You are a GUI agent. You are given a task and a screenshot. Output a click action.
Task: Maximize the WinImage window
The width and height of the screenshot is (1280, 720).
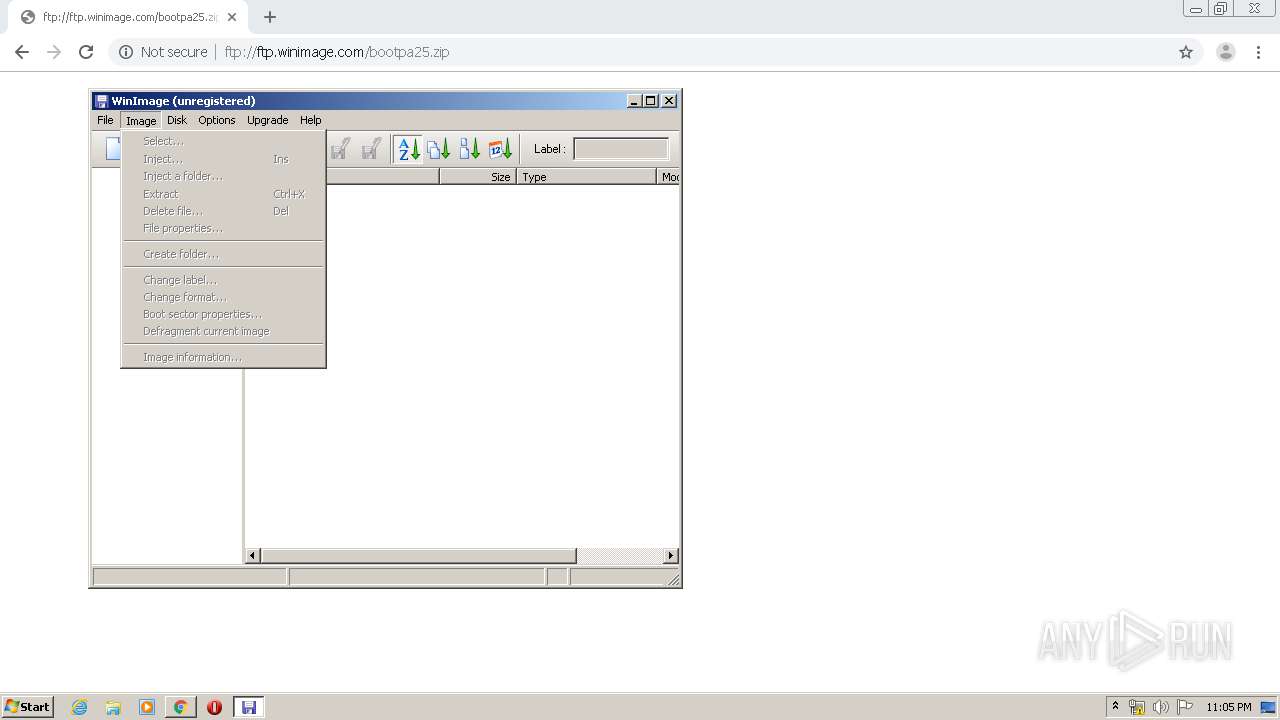651,101
